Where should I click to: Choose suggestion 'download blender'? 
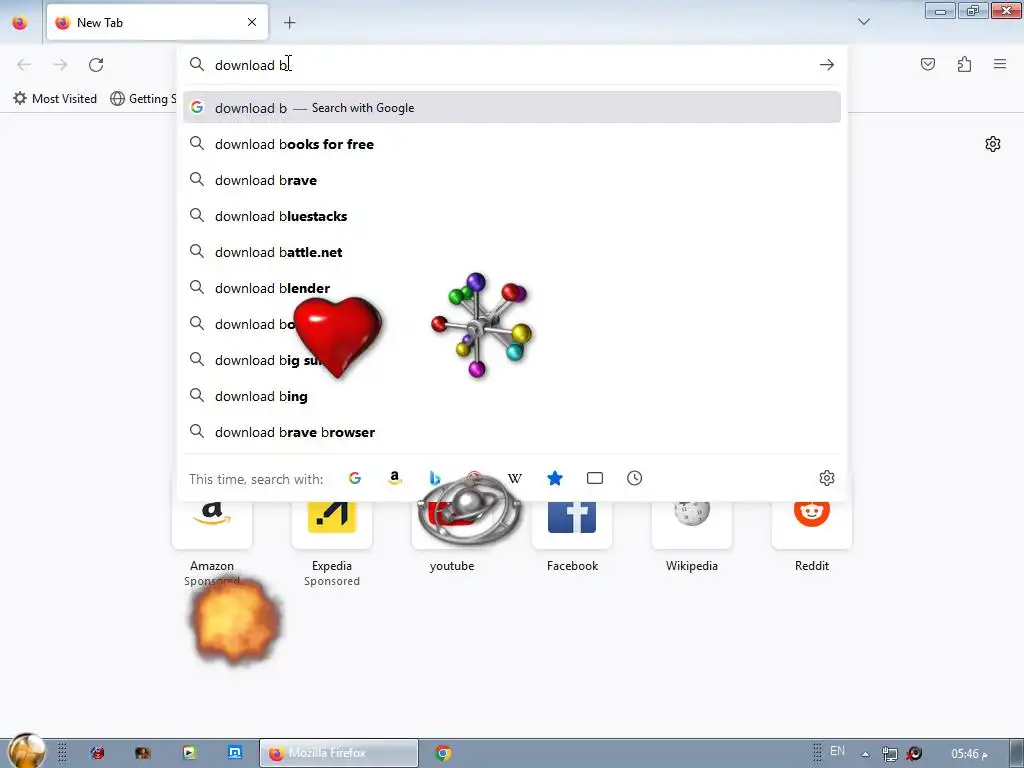(512, 288)
